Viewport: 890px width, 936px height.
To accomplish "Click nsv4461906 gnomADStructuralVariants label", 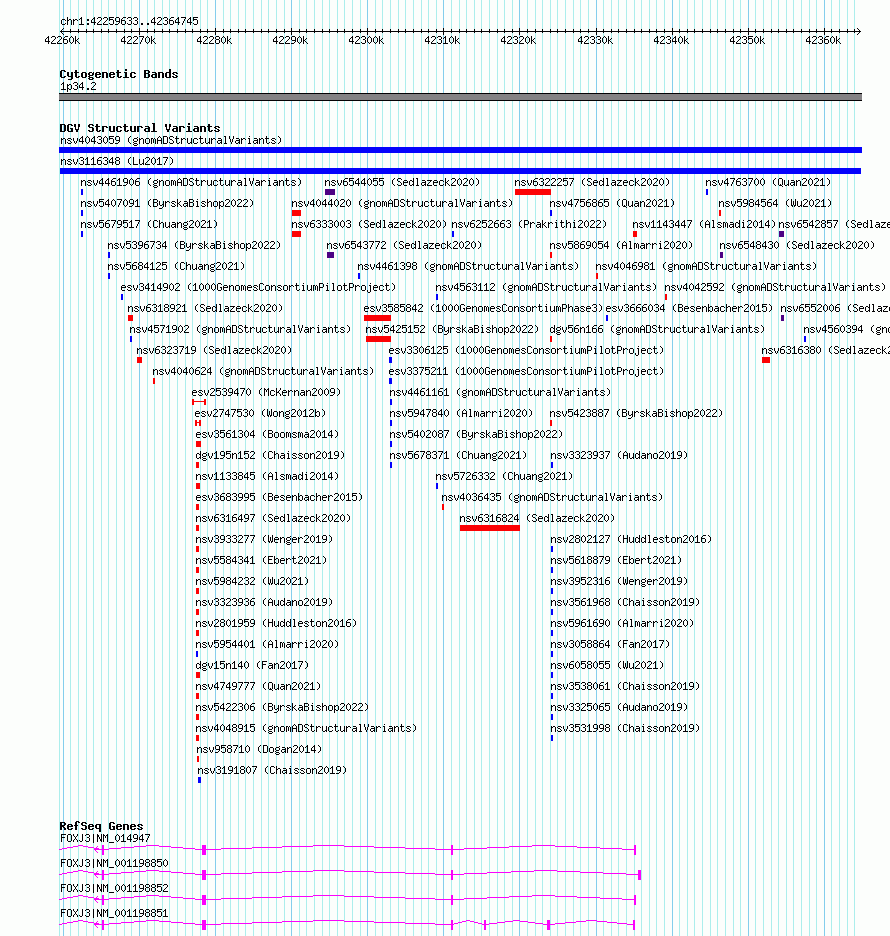I will (191, 182).
